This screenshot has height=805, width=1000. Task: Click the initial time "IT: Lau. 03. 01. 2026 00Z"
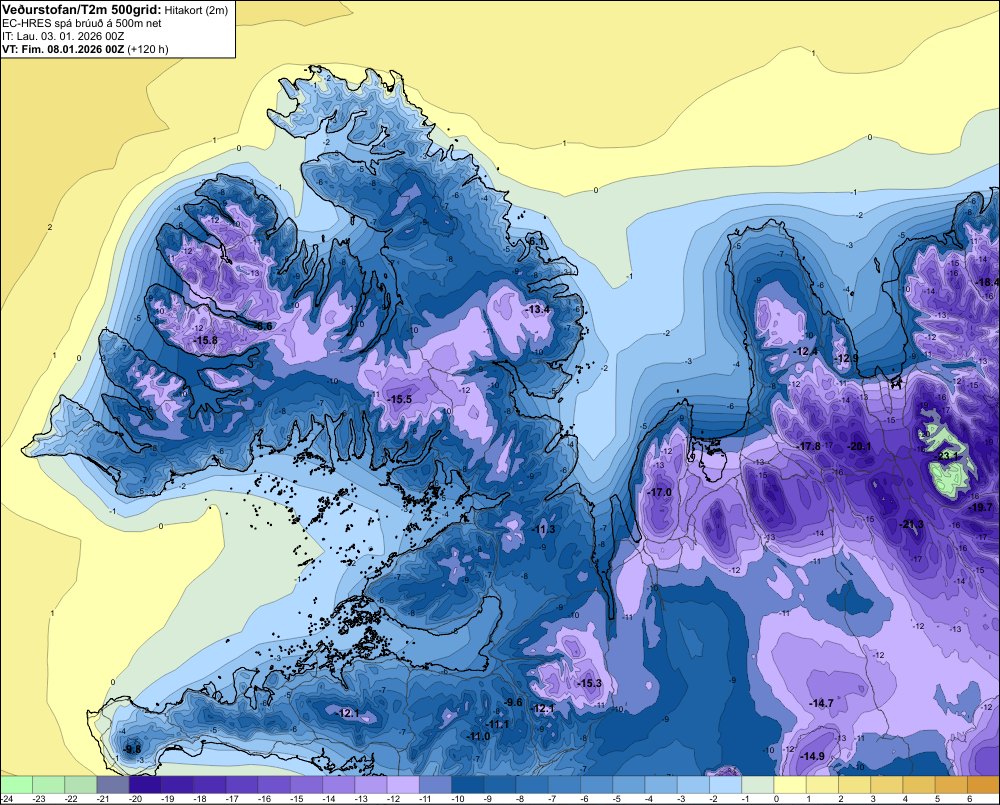click(63, 36)
